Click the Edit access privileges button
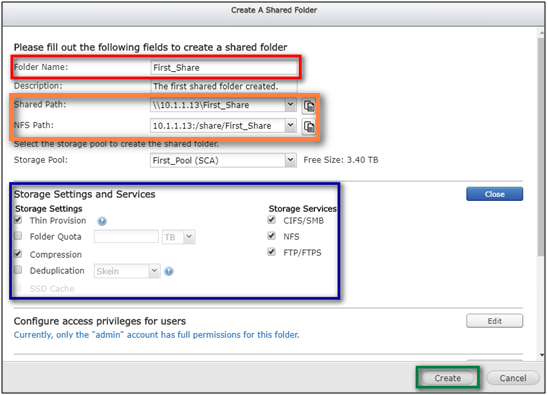 coord(495,321)
